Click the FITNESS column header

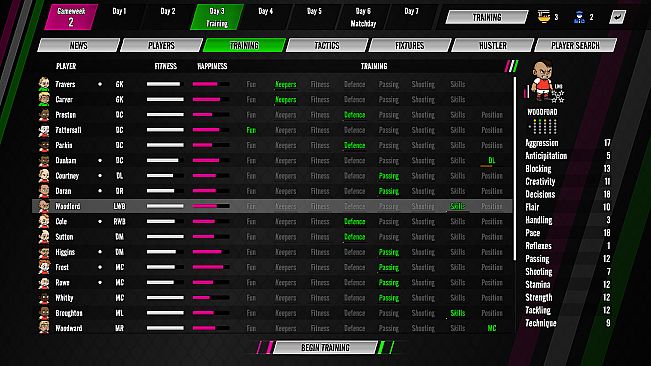(165, 66)
